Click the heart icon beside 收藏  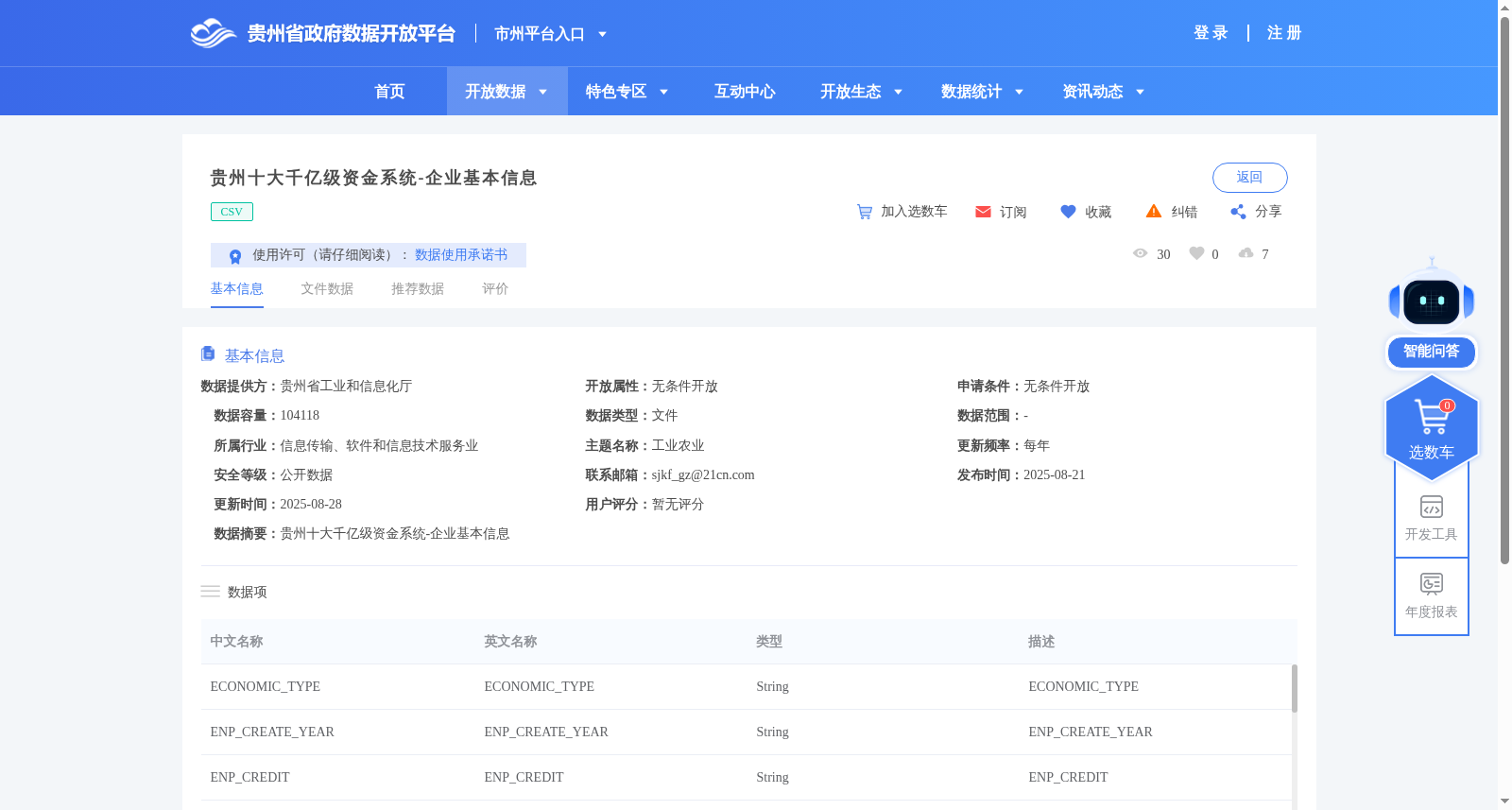pyautogui.click(x=1068, y=212)
